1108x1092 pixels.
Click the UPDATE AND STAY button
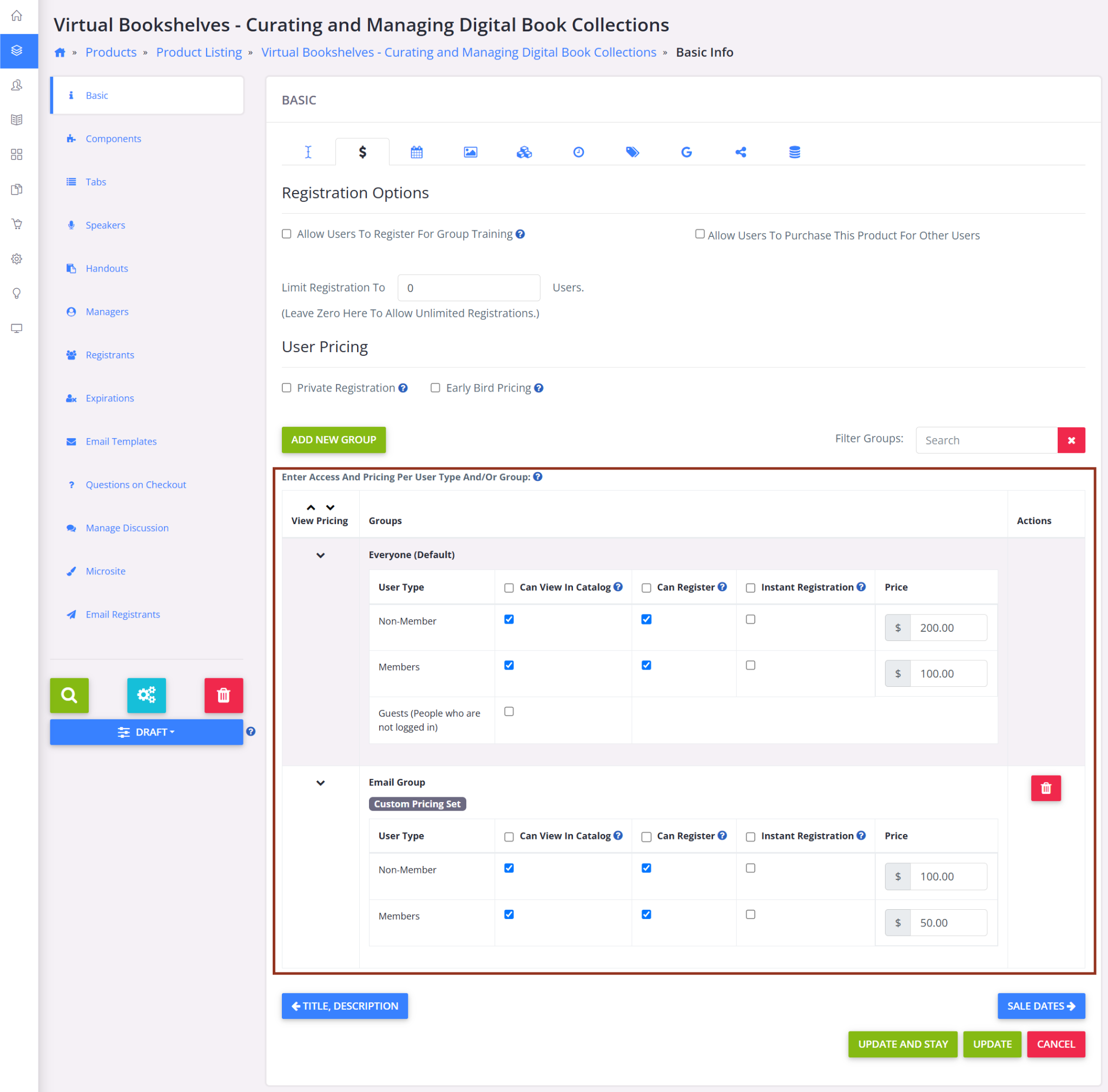902,1044
